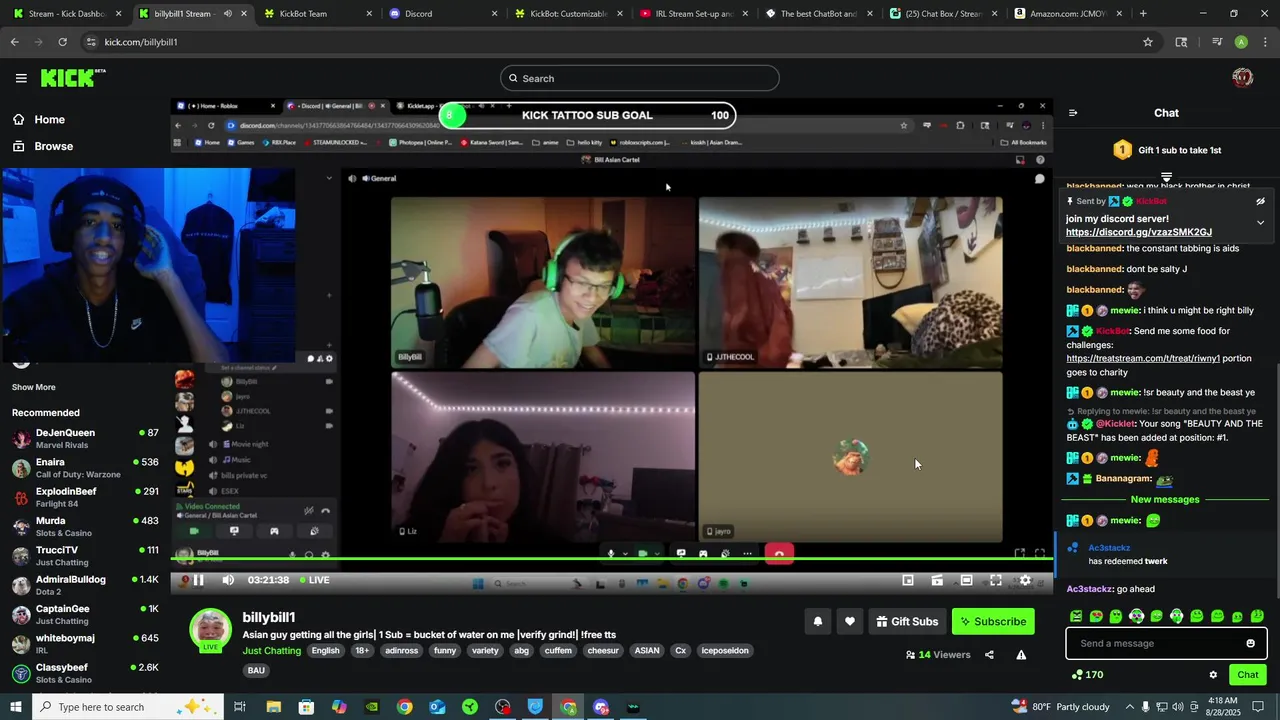Enable notifications with bell button
Viewport: 1280px width, 720px height.
click(817, 621)
